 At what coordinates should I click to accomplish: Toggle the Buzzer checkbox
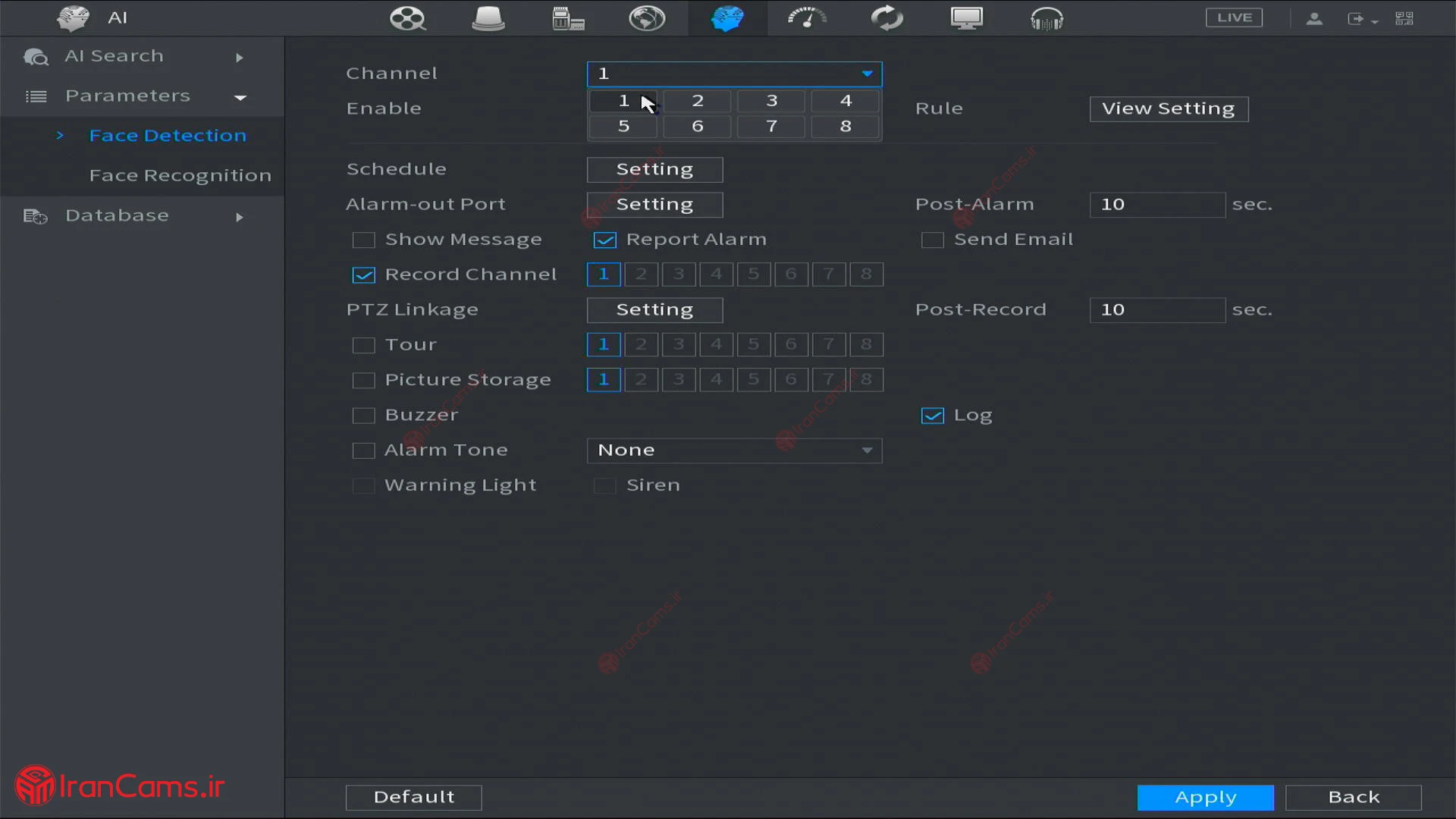[x=364, y=416]
